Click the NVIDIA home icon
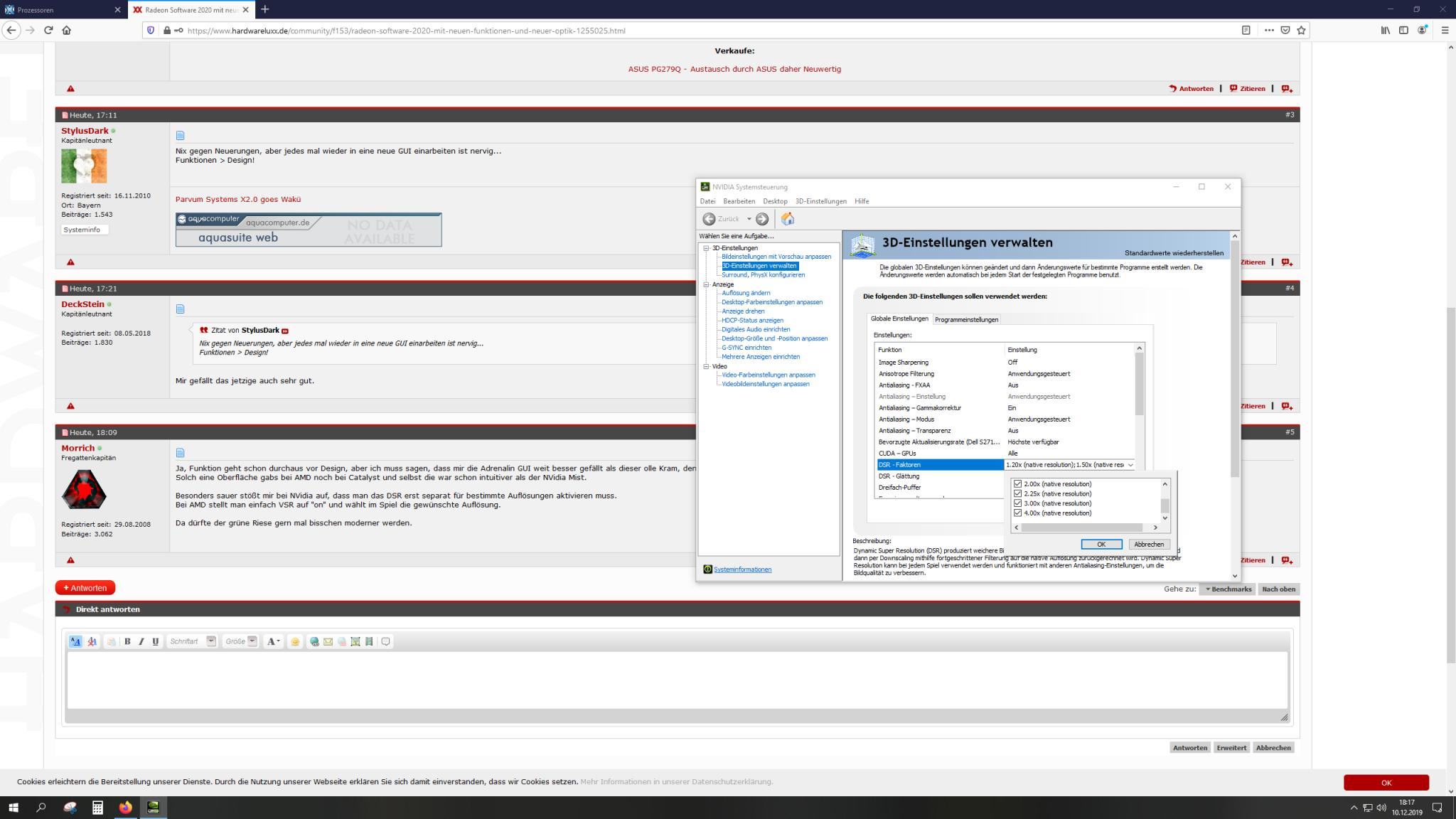The image size is (1456, 819). pos(787,219)
